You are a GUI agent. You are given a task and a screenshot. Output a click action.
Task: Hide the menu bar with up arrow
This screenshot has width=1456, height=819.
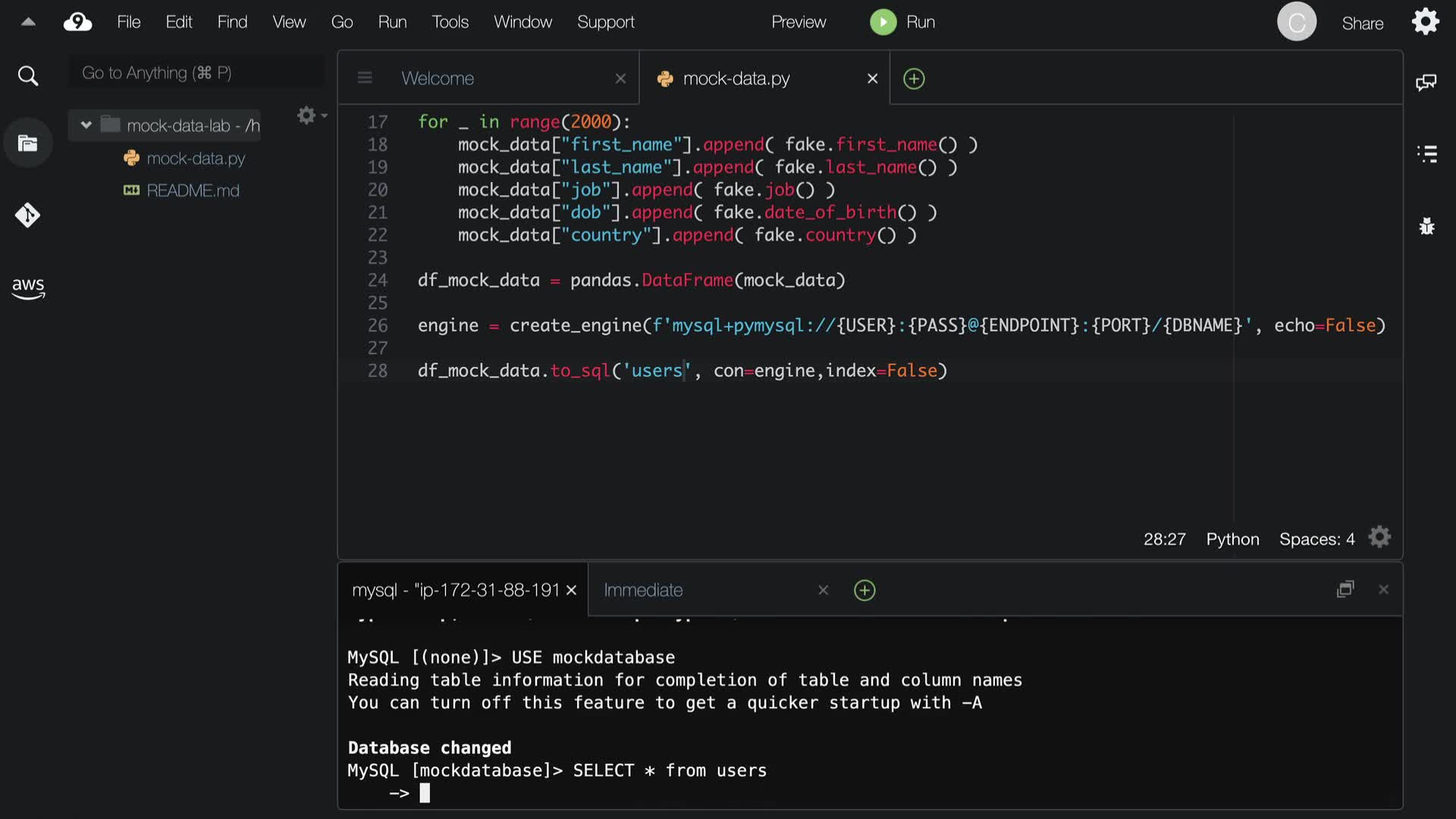28,22
